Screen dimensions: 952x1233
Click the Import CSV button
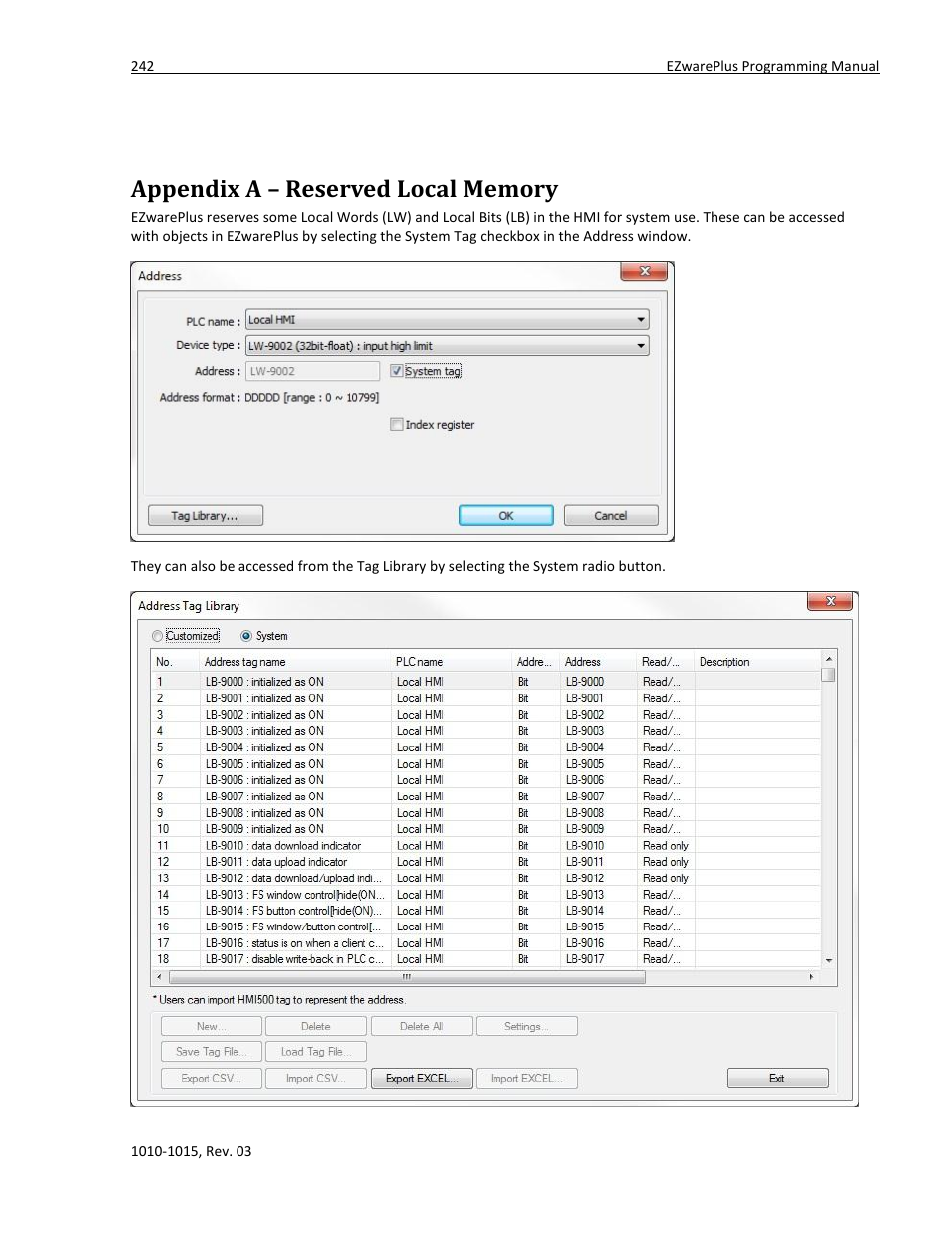(x=316, y=1079)
